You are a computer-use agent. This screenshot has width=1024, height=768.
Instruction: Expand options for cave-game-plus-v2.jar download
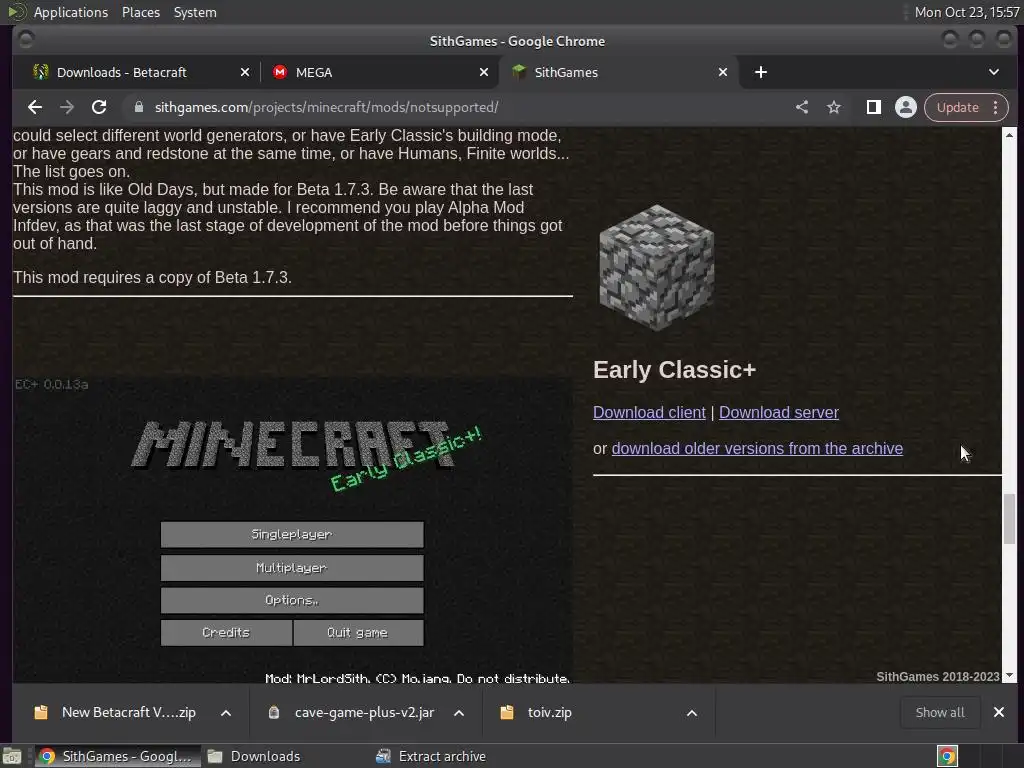pos(459,712)
